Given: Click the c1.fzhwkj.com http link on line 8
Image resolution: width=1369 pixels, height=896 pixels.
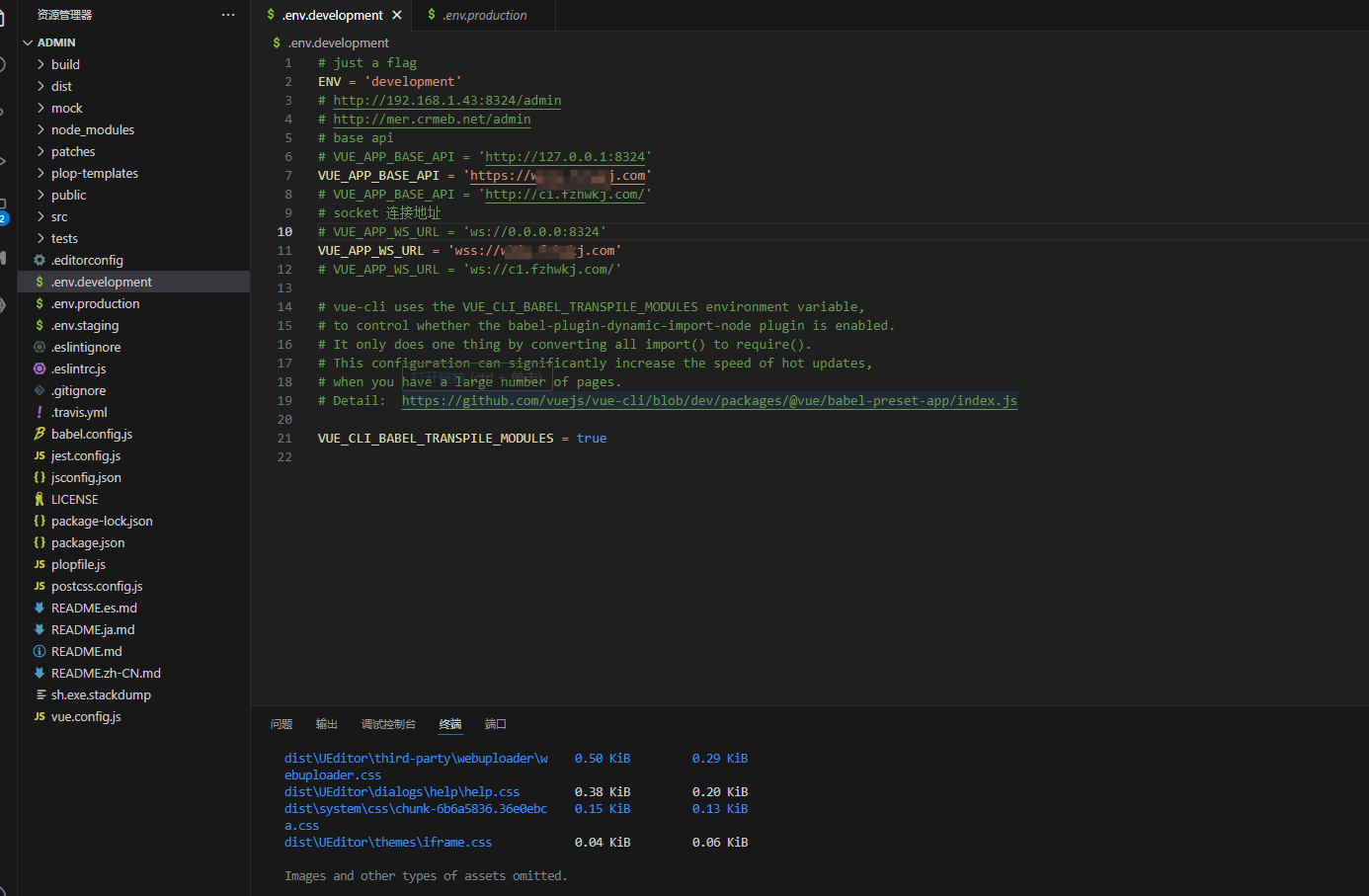Looking at the screenshot, I should point(565,194).
